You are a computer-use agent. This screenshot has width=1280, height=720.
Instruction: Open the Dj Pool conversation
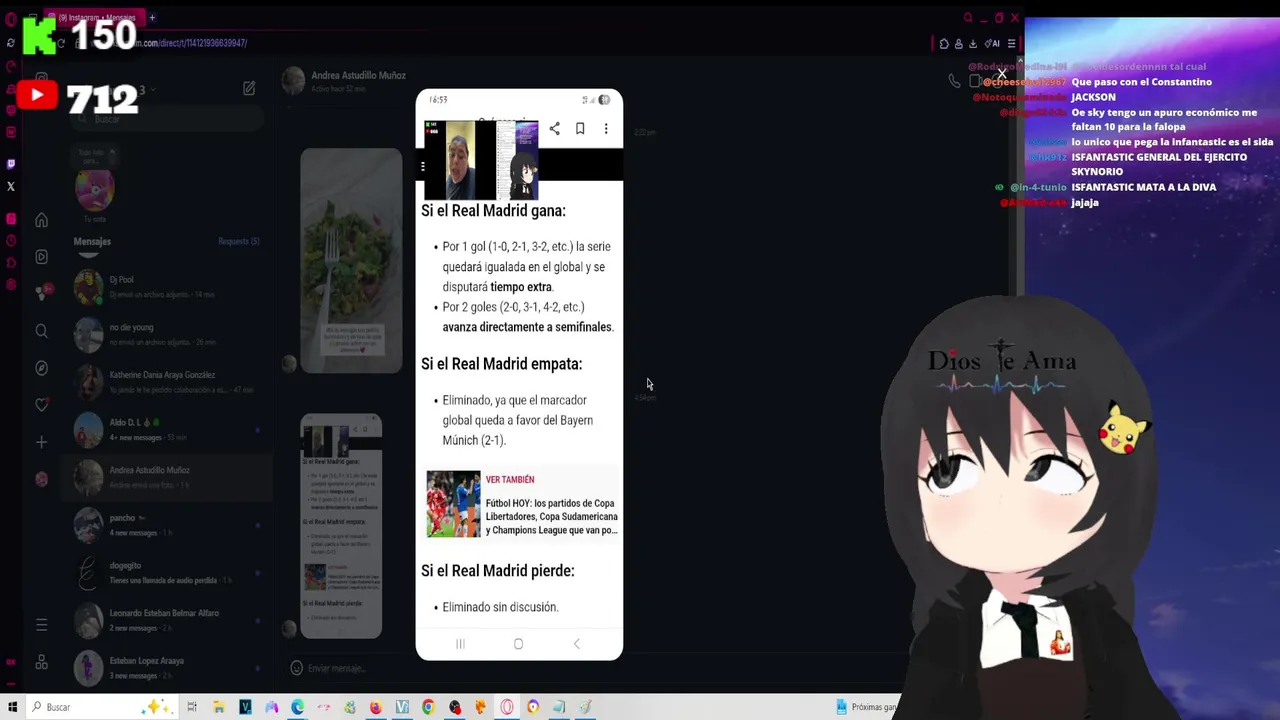coord(167,287)
